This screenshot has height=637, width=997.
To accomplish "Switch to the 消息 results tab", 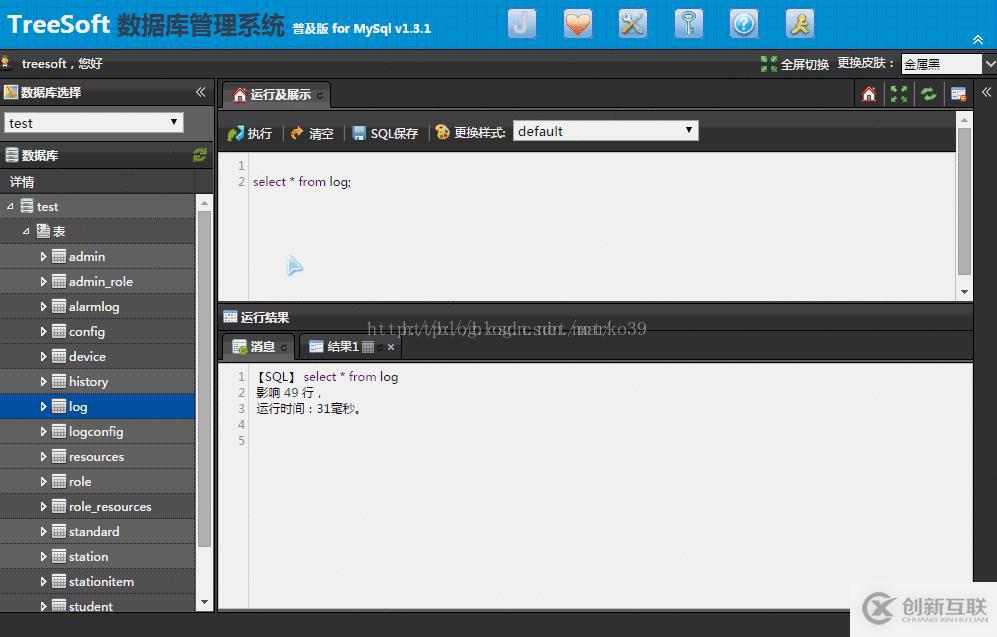I will (259, 346).
